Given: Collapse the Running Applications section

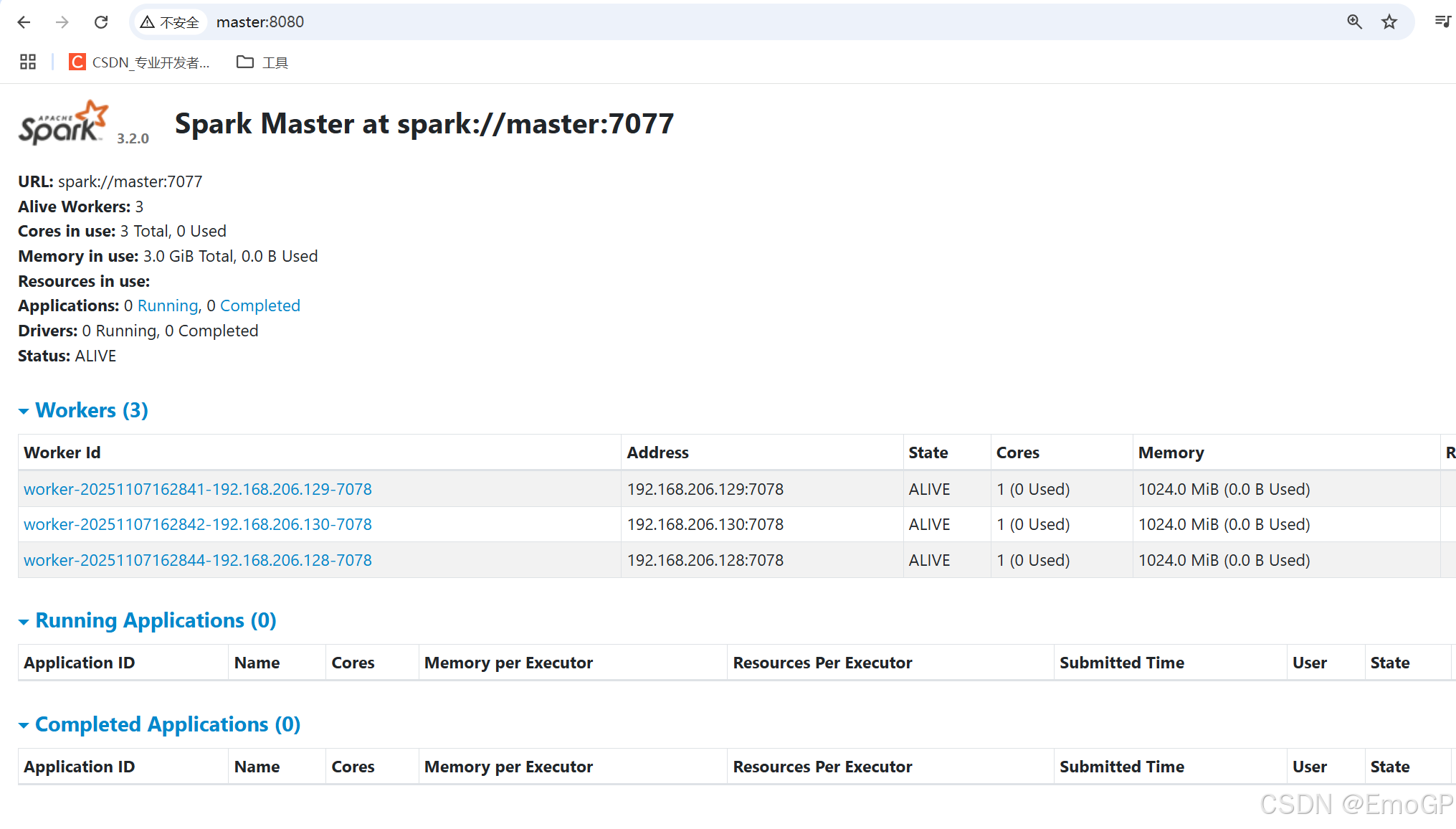Looking at the screenshot, I should point(155,620).
